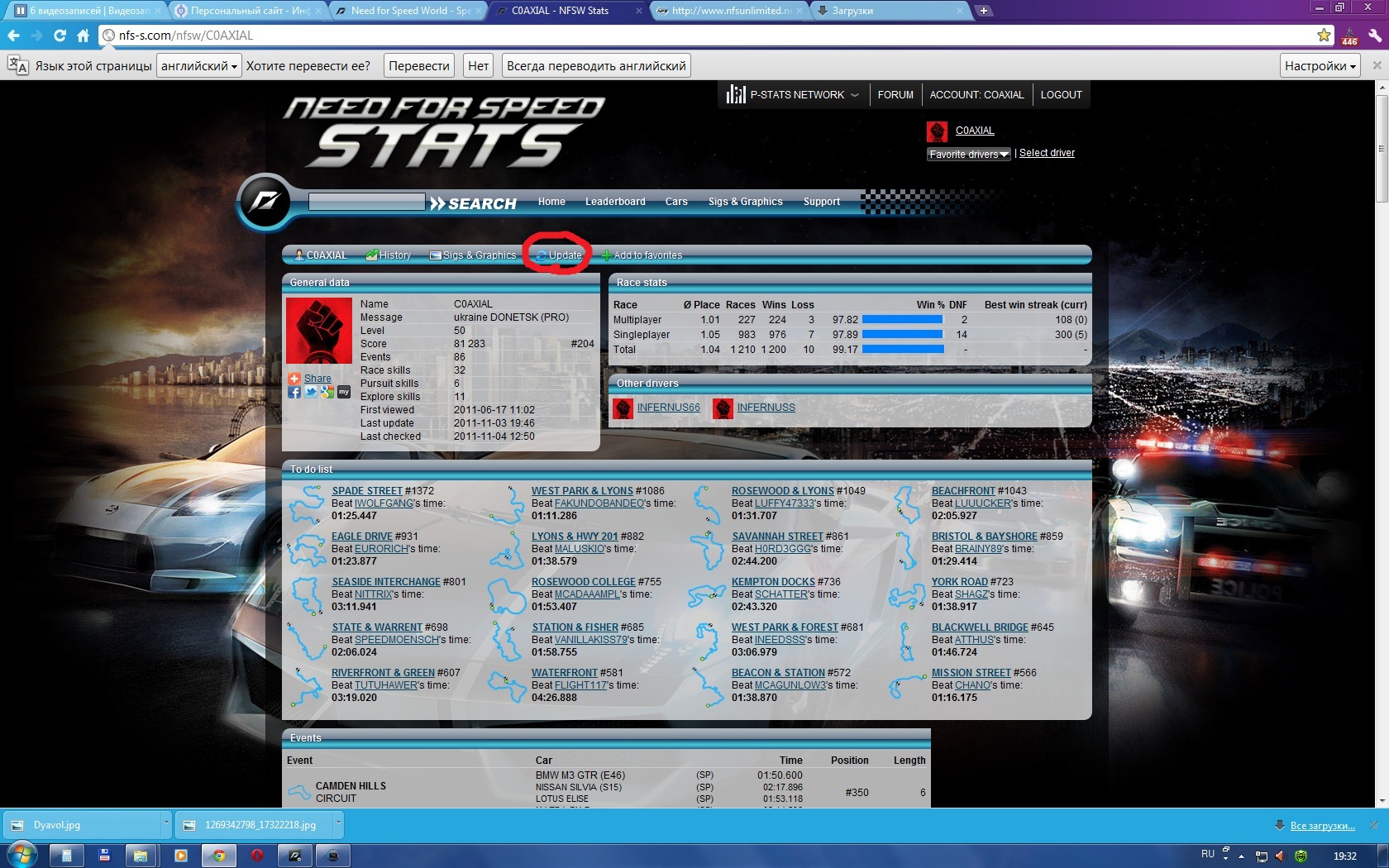Click the Need for Speed taskbar icon
The height and width of the screenshot is (868, 1389).
(295, 856)
